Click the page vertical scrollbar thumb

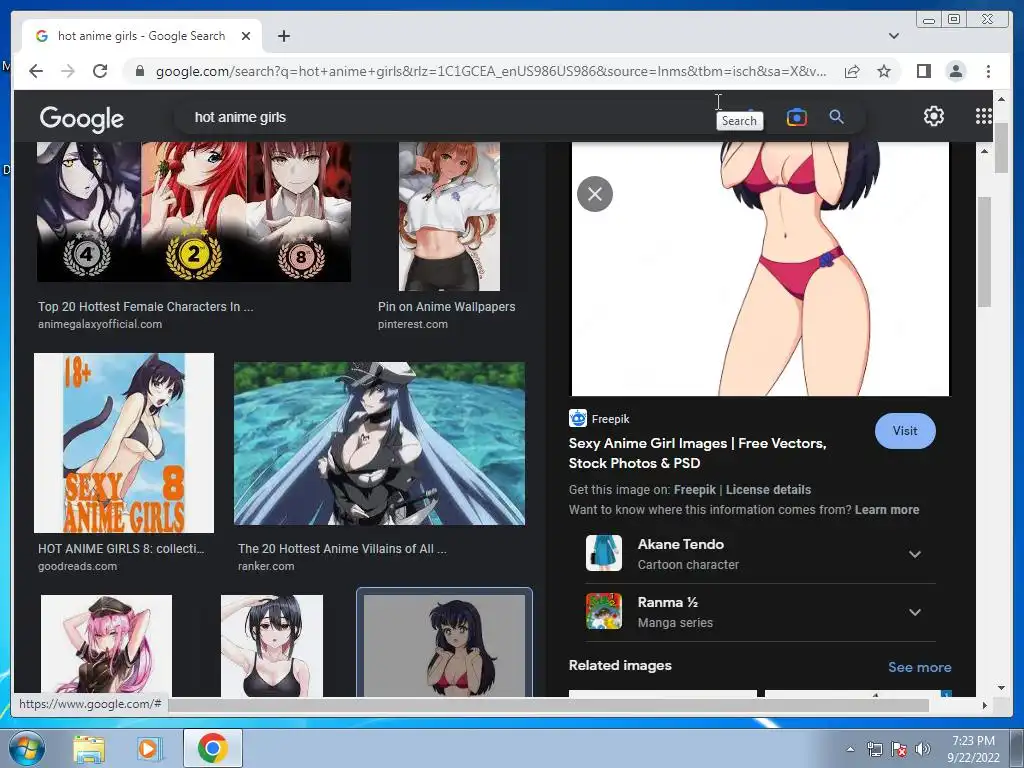(1001, 148)
